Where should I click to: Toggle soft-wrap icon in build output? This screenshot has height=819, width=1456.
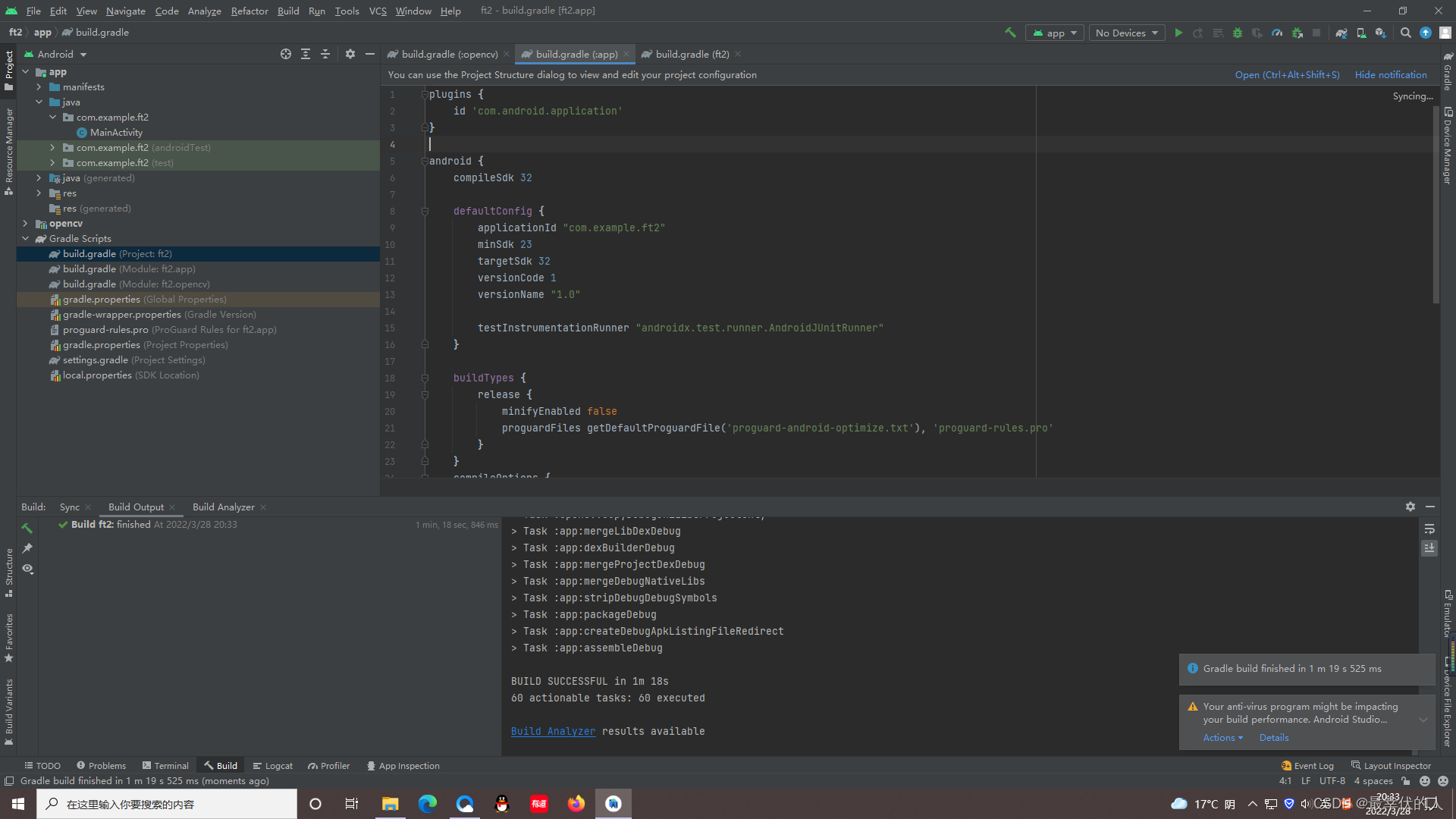(x=1429, y=529)
